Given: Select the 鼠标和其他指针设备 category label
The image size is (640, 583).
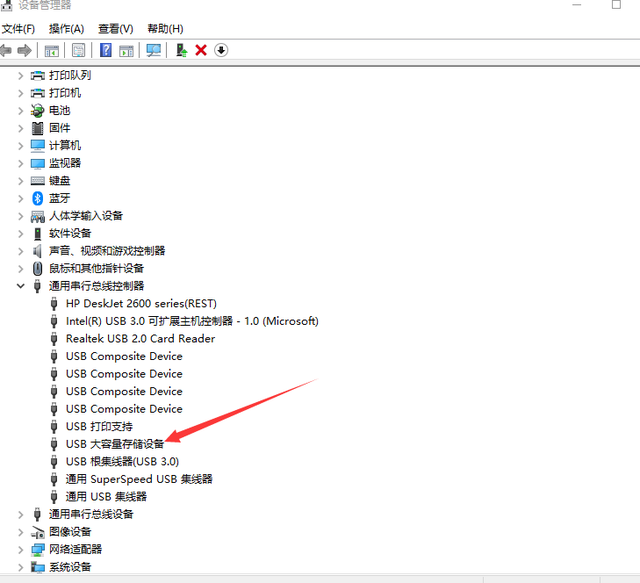Looking at the screenshot, I should [x=96, y=269].
